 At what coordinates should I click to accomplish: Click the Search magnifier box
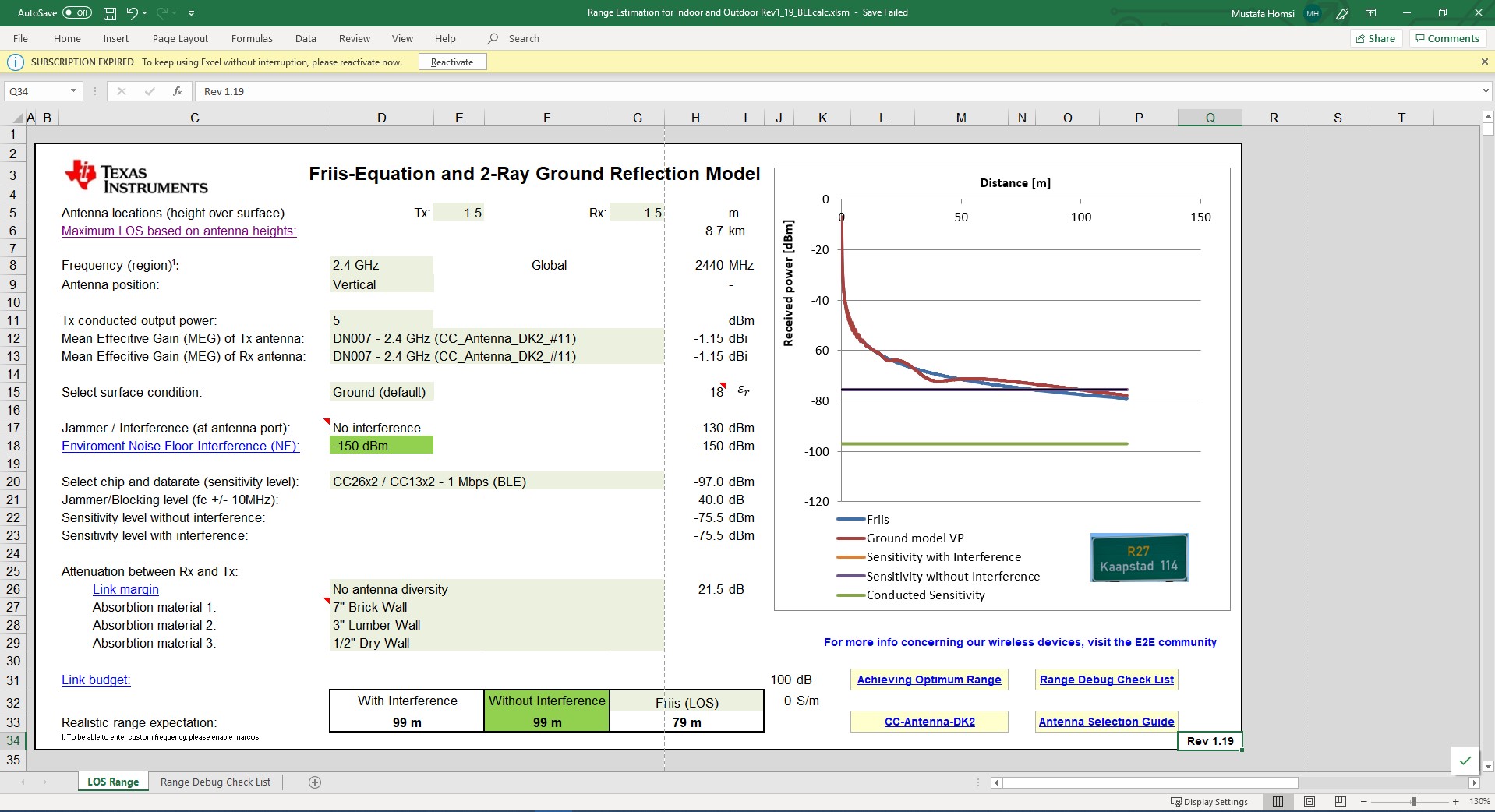514,38
